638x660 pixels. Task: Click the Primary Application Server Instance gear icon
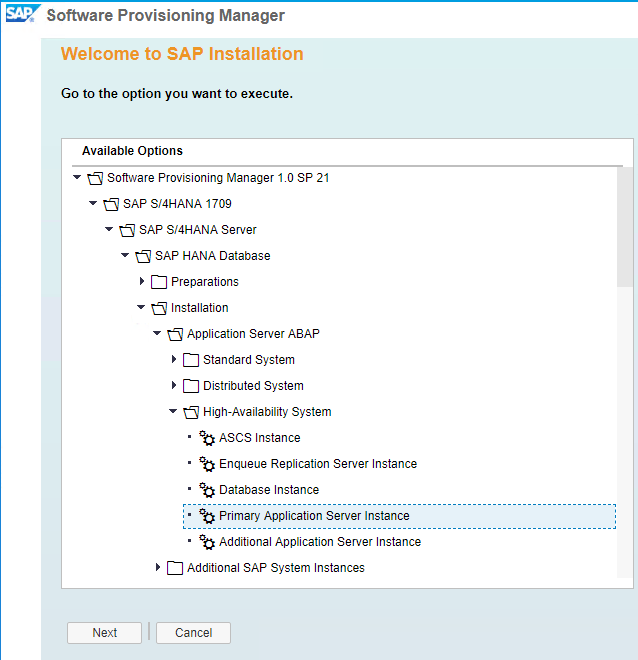[207, 516]
